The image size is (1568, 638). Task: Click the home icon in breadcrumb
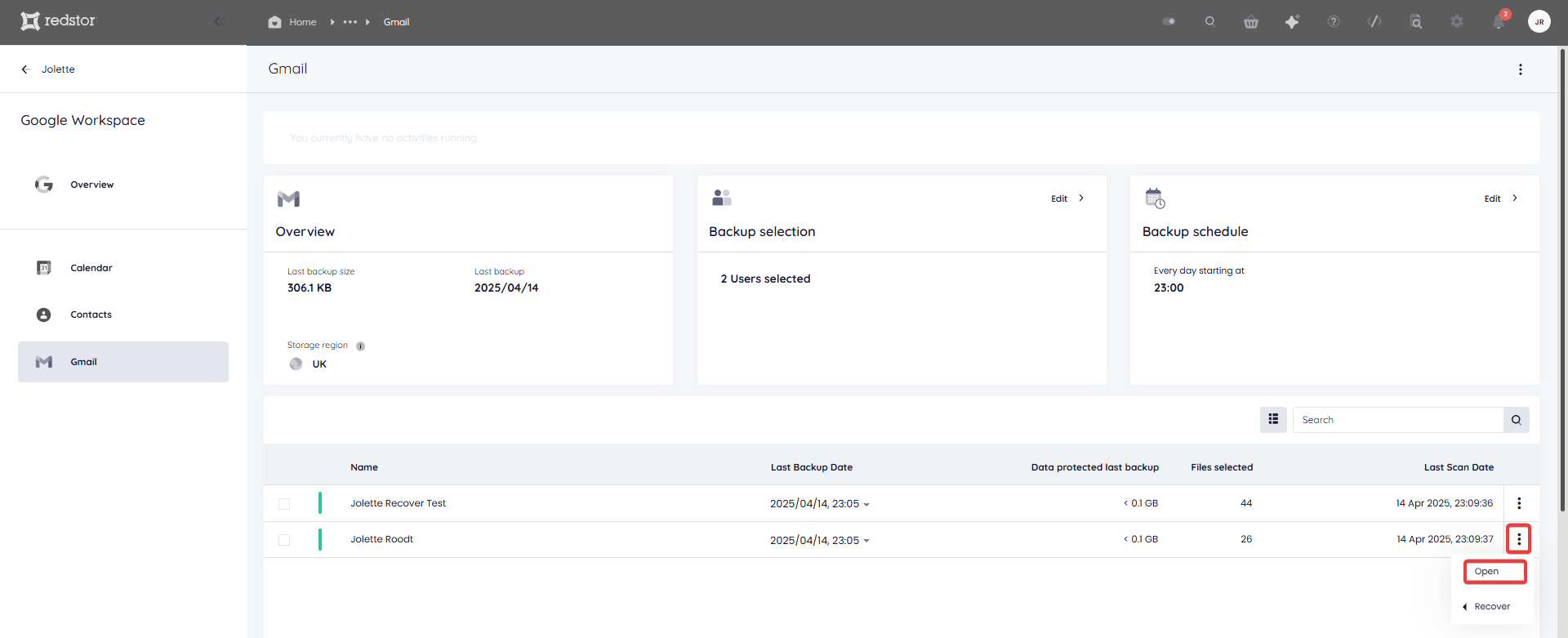click(x=274, y=22)
